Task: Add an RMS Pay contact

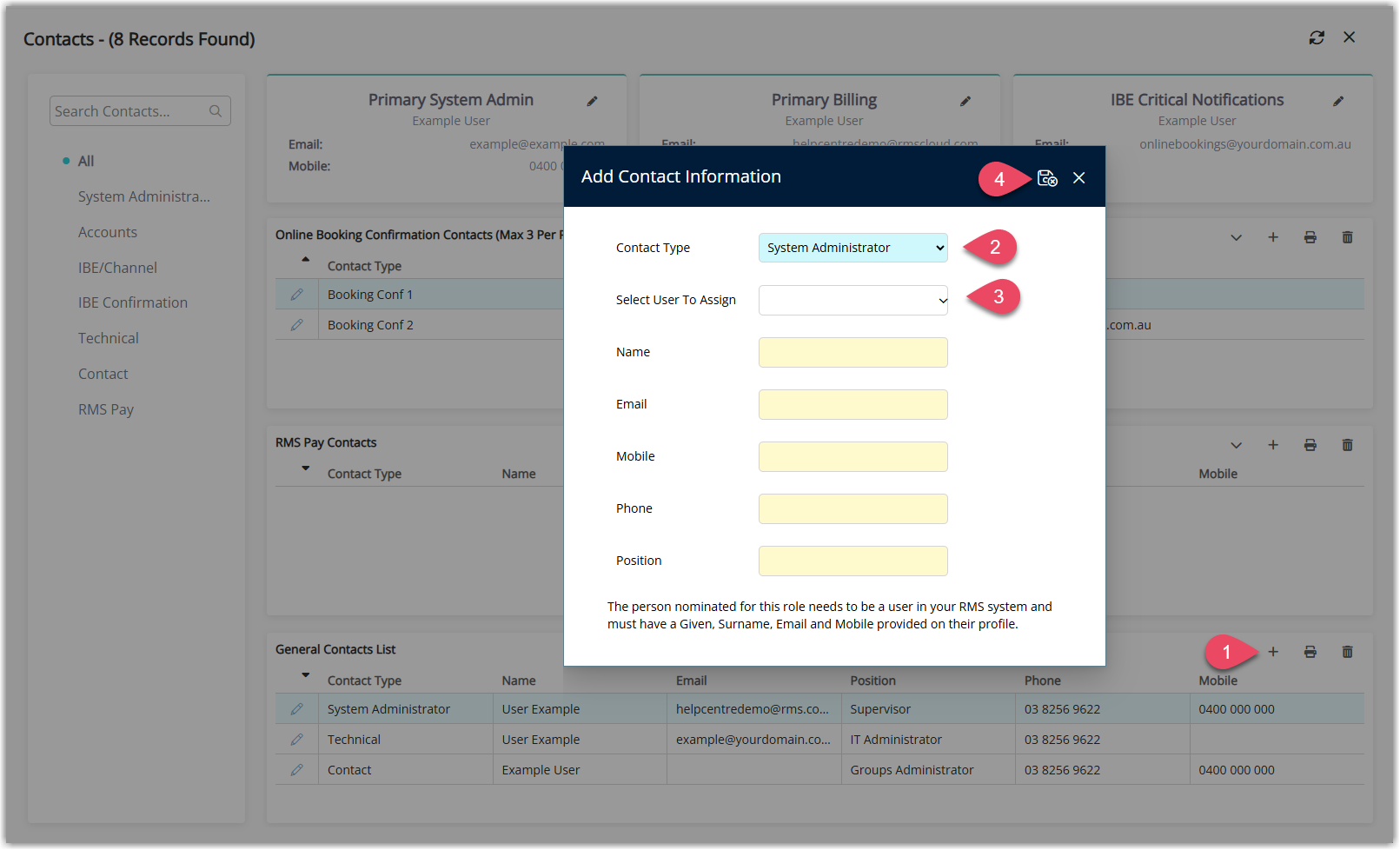Action: 1273,445
